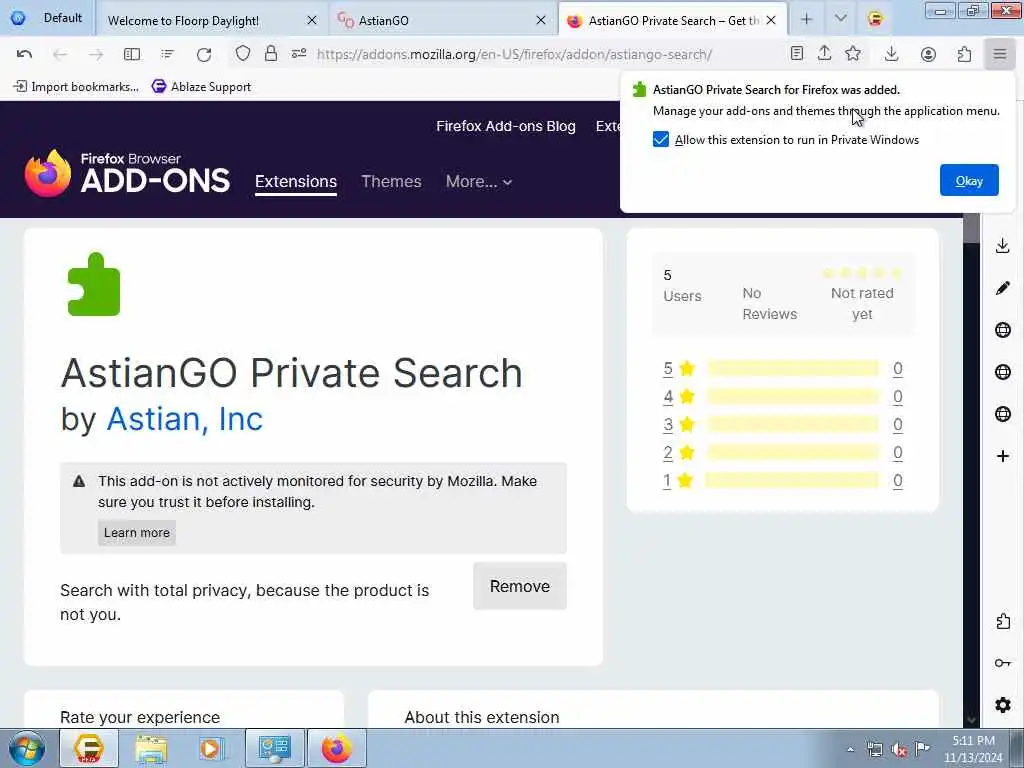Untick Allow extension in Private Windows
1024x768 pixels.
click(x=661, y=139)
